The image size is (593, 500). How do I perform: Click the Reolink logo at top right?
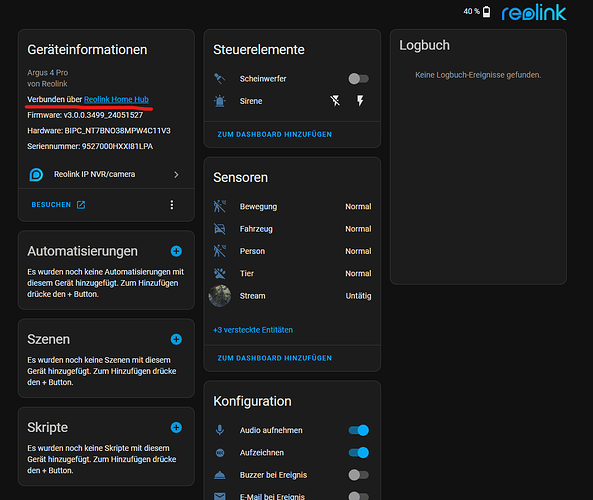click(534, 12)
